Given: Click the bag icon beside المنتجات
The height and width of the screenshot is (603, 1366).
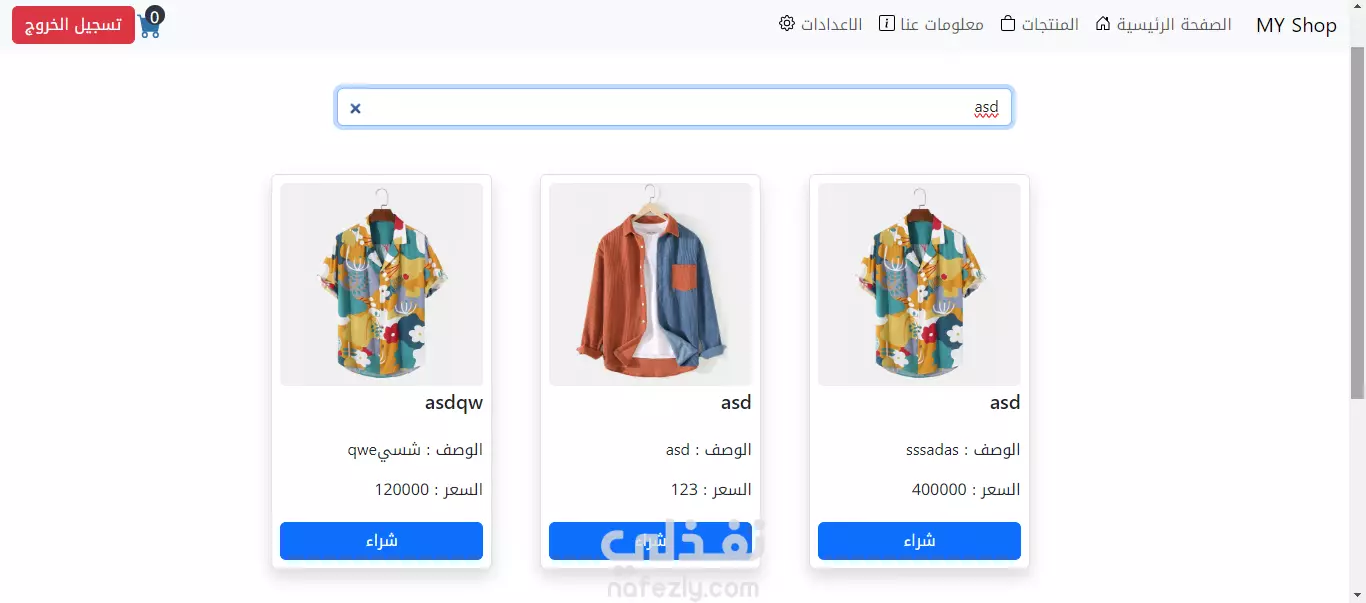Looking at the screenshot, I should pos(1008,23).
